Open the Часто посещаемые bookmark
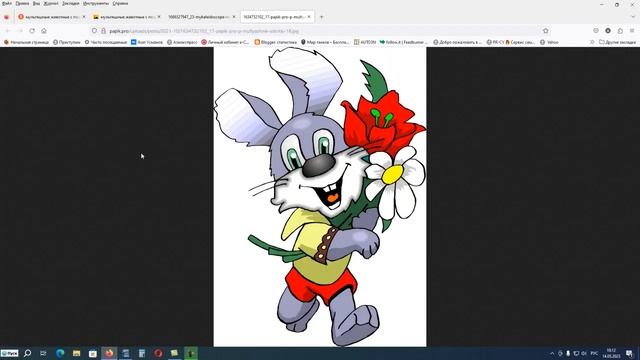 coord(106,42)
